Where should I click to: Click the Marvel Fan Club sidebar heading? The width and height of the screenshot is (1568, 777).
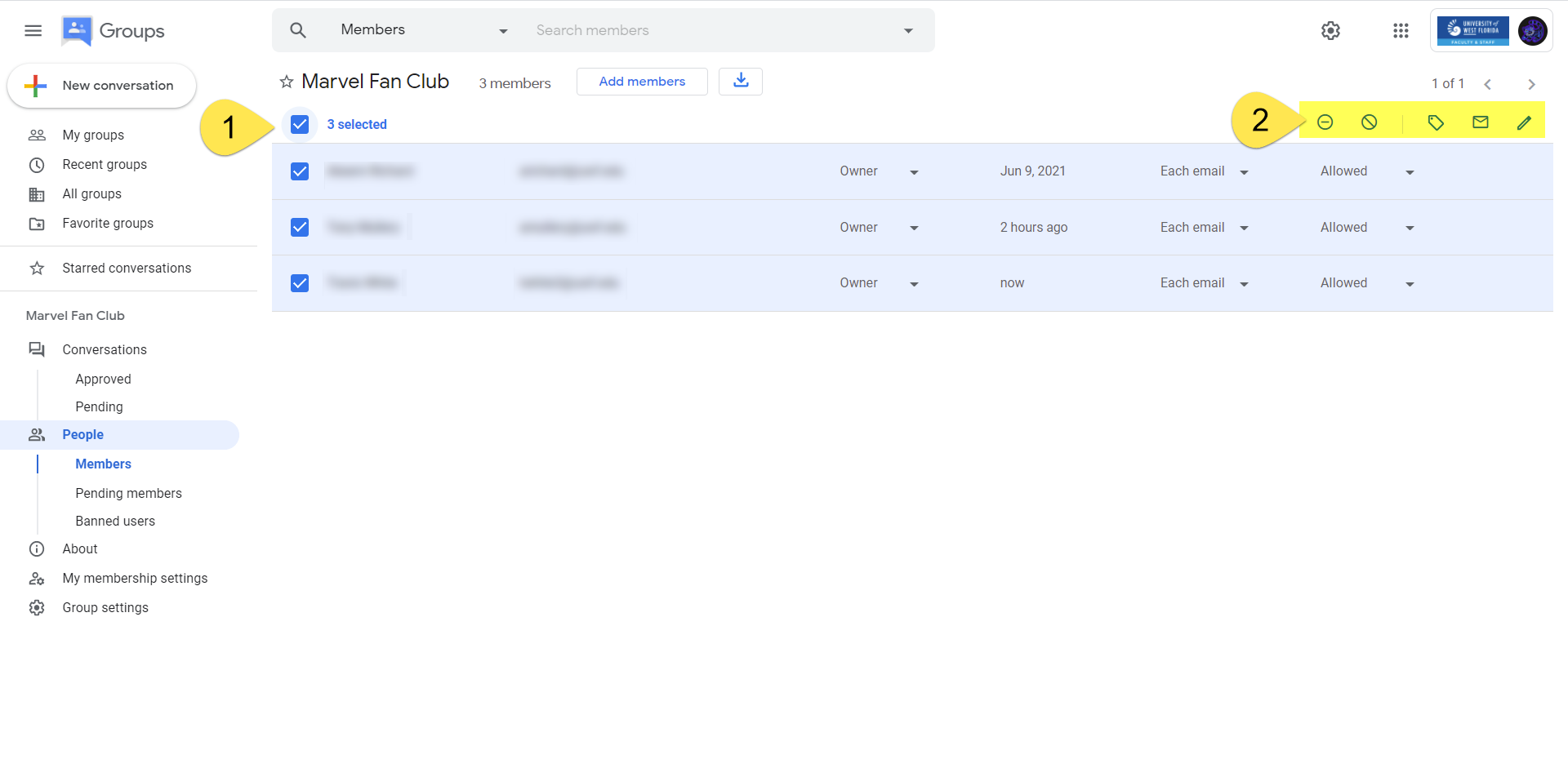75,316
